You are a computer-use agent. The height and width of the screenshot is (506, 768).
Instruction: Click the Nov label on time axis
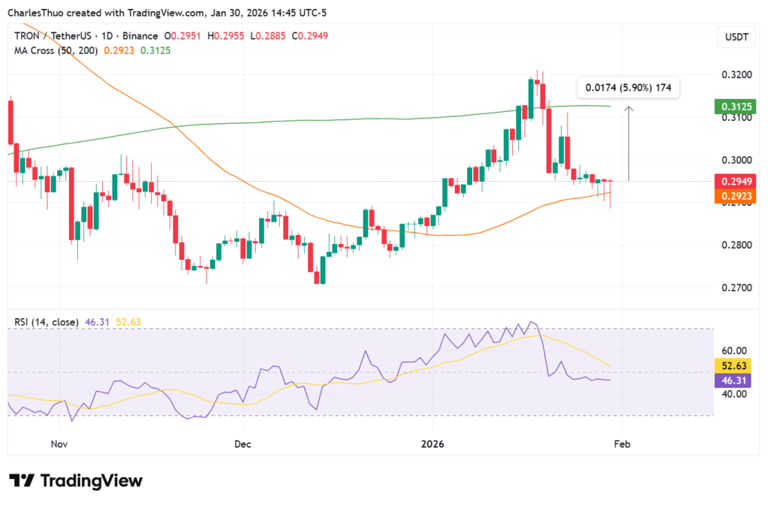(59, 444)
